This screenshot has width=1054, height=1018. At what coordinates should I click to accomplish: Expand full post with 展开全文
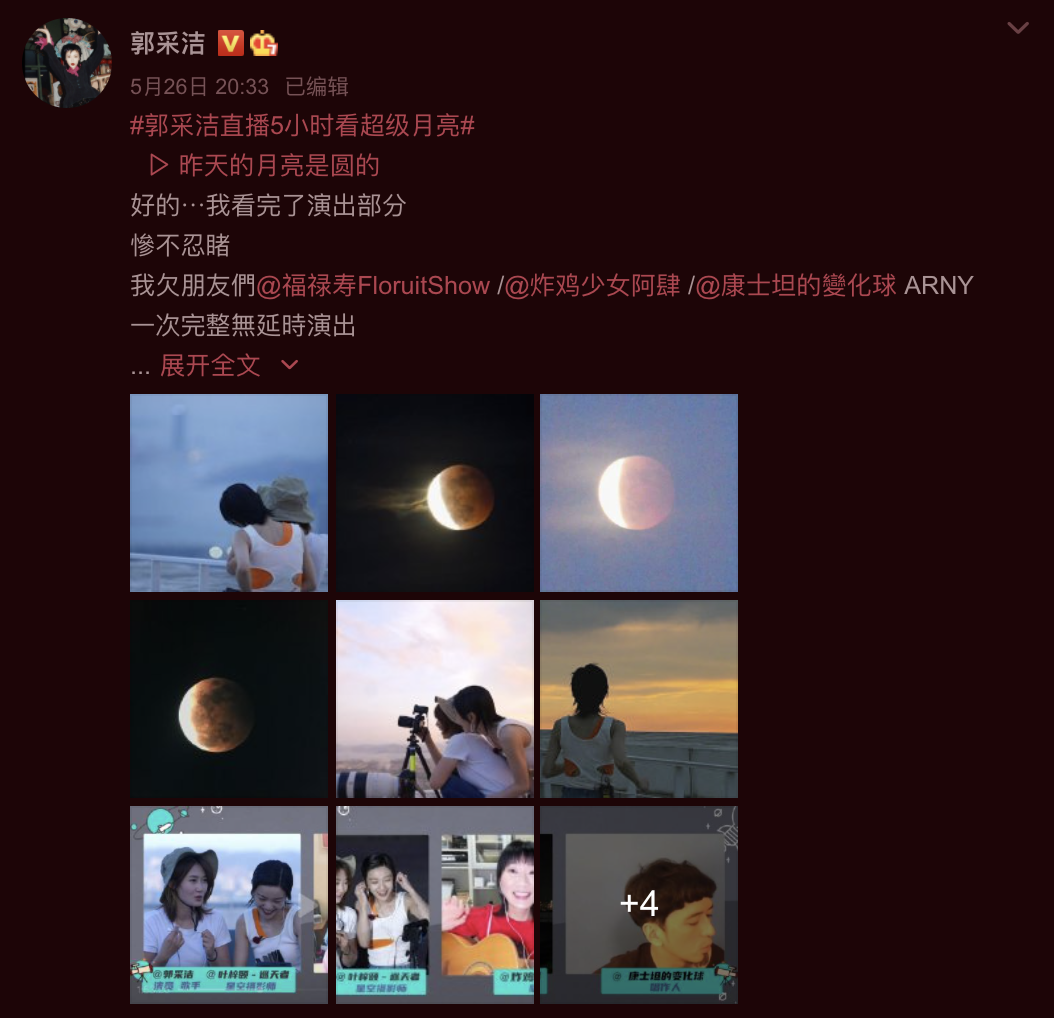click(x=210, y=365)
